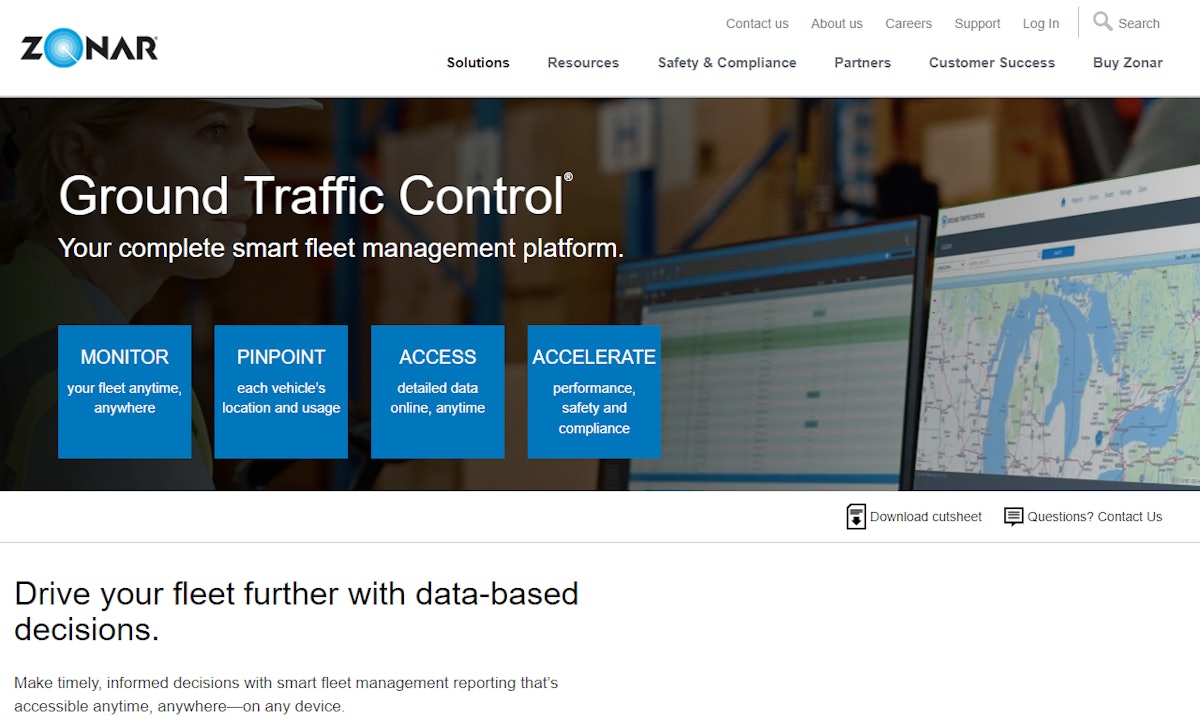Image resolution: width=1200 pixels, height=720 pixels.
Task: Open the Solutions menu
Action: tap(478, 62)
